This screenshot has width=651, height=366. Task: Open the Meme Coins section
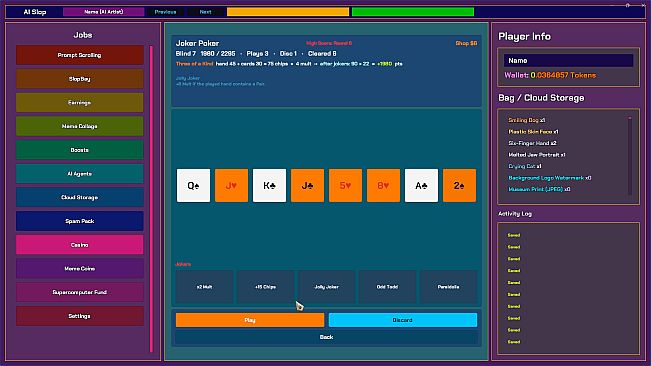tap(80, 268)
